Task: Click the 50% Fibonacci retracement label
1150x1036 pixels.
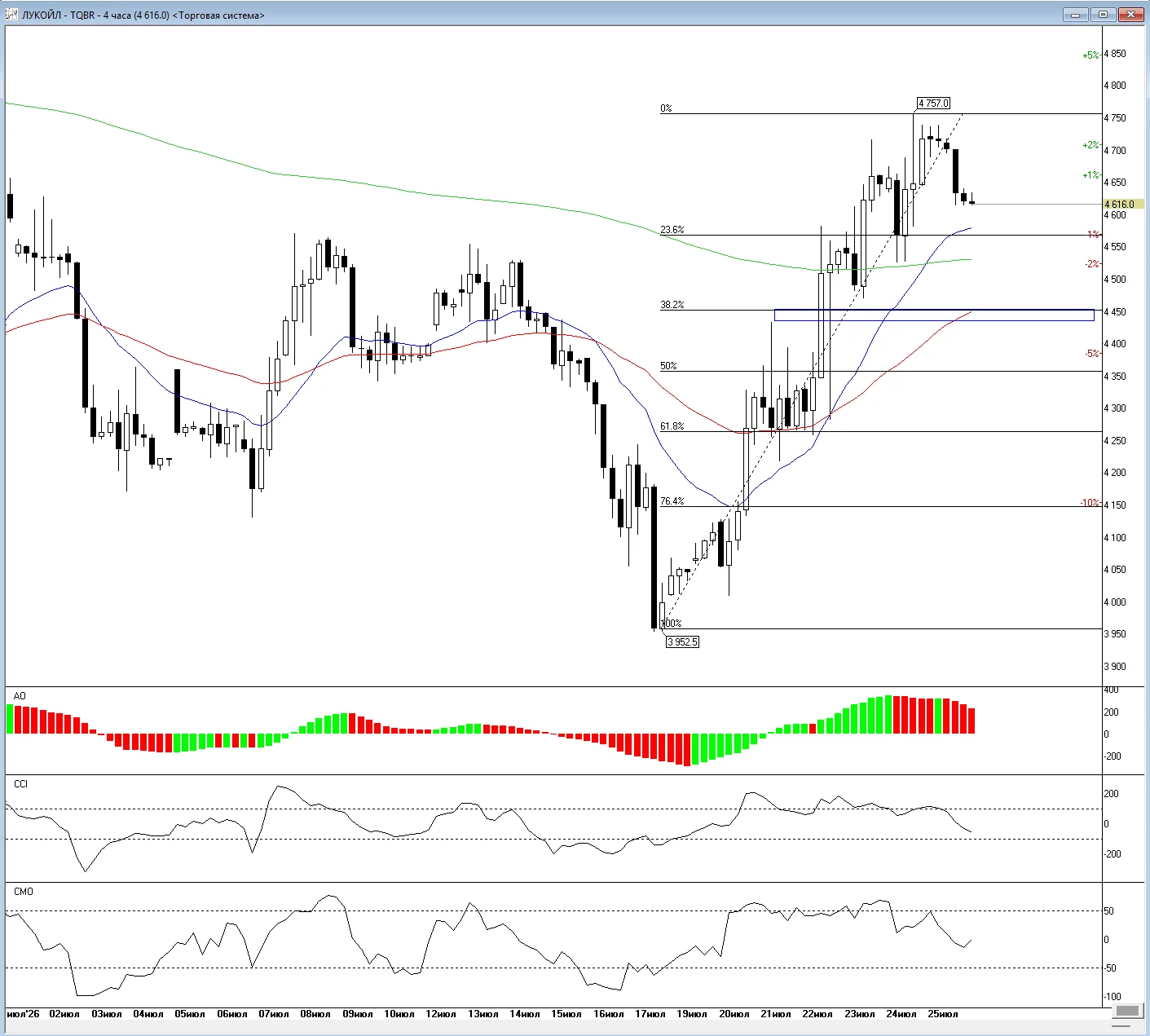Action: coord(668,366)
